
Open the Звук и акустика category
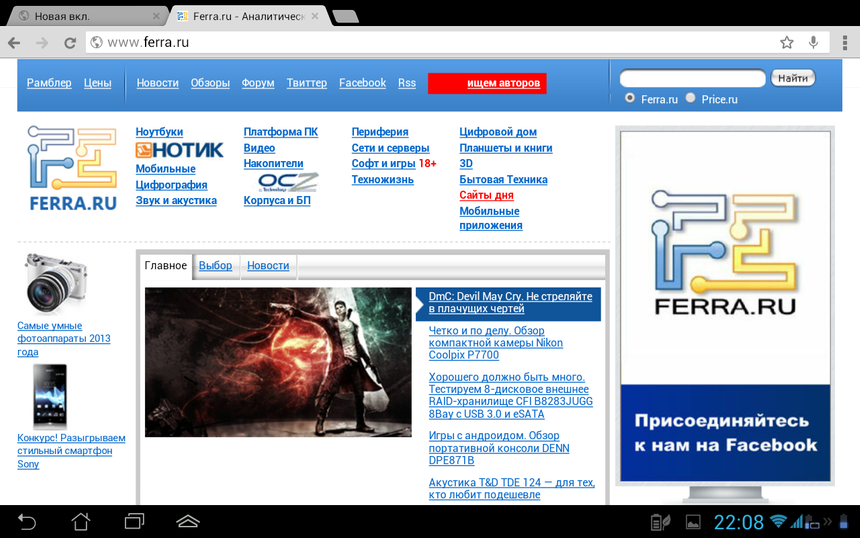pos(176,200)
